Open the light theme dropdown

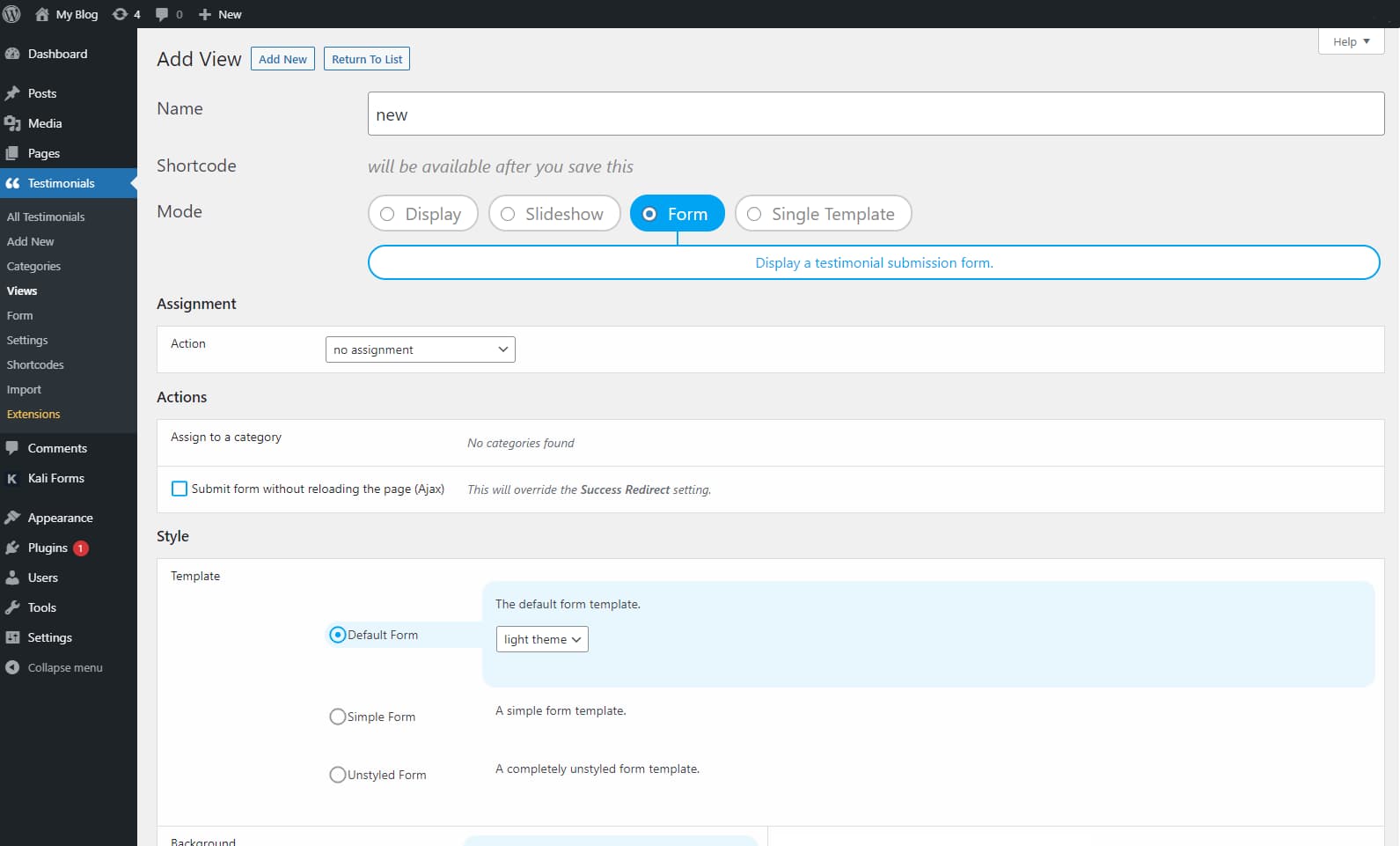click(x=542, y=639)
